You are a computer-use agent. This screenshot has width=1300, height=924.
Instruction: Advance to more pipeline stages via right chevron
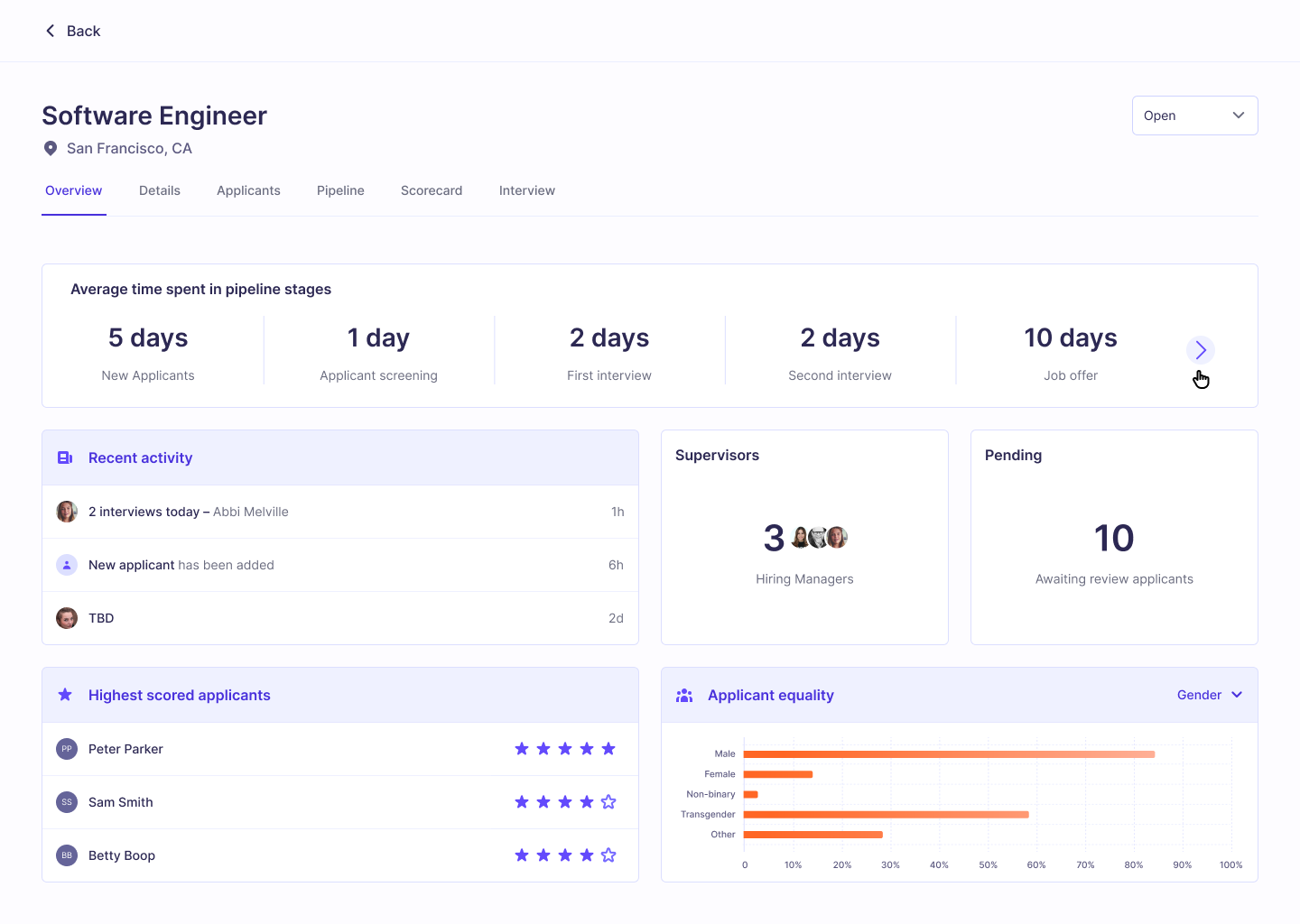(1201, 349)
